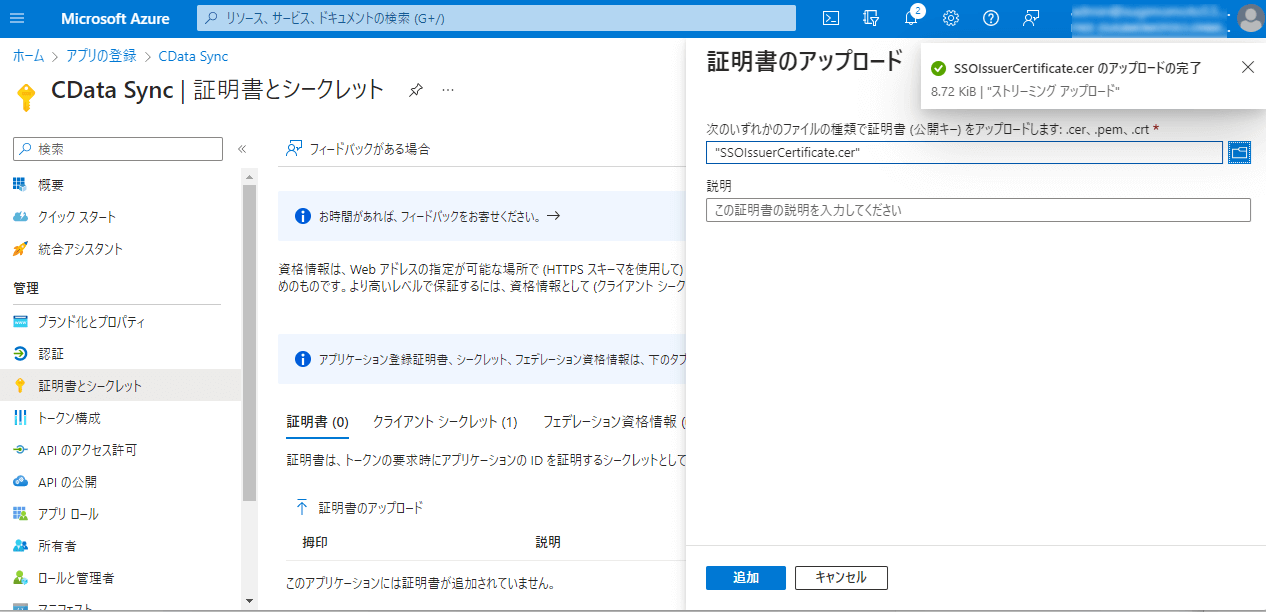Click the sidebar 検索 input
This screenshot has height=612, width=1266.
[x=118, y=149]
